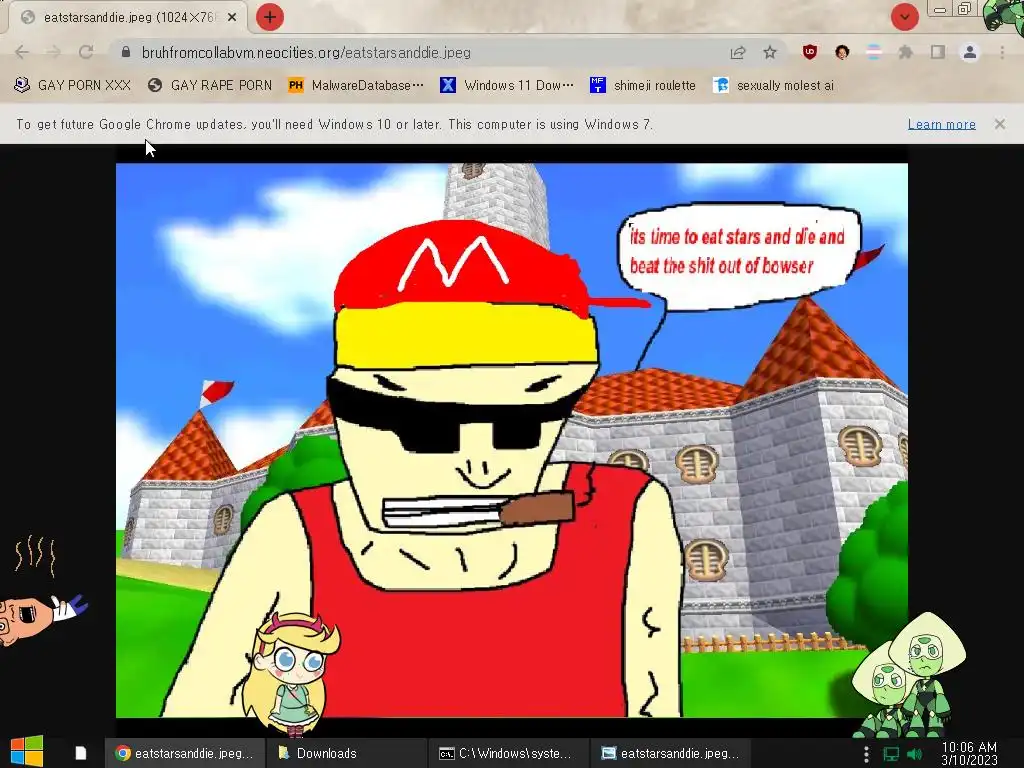Switch to the image viewer eatstarsanddie.jpeg taskbar item
This screenshot has width=1024, height=768.
point(671,753)
